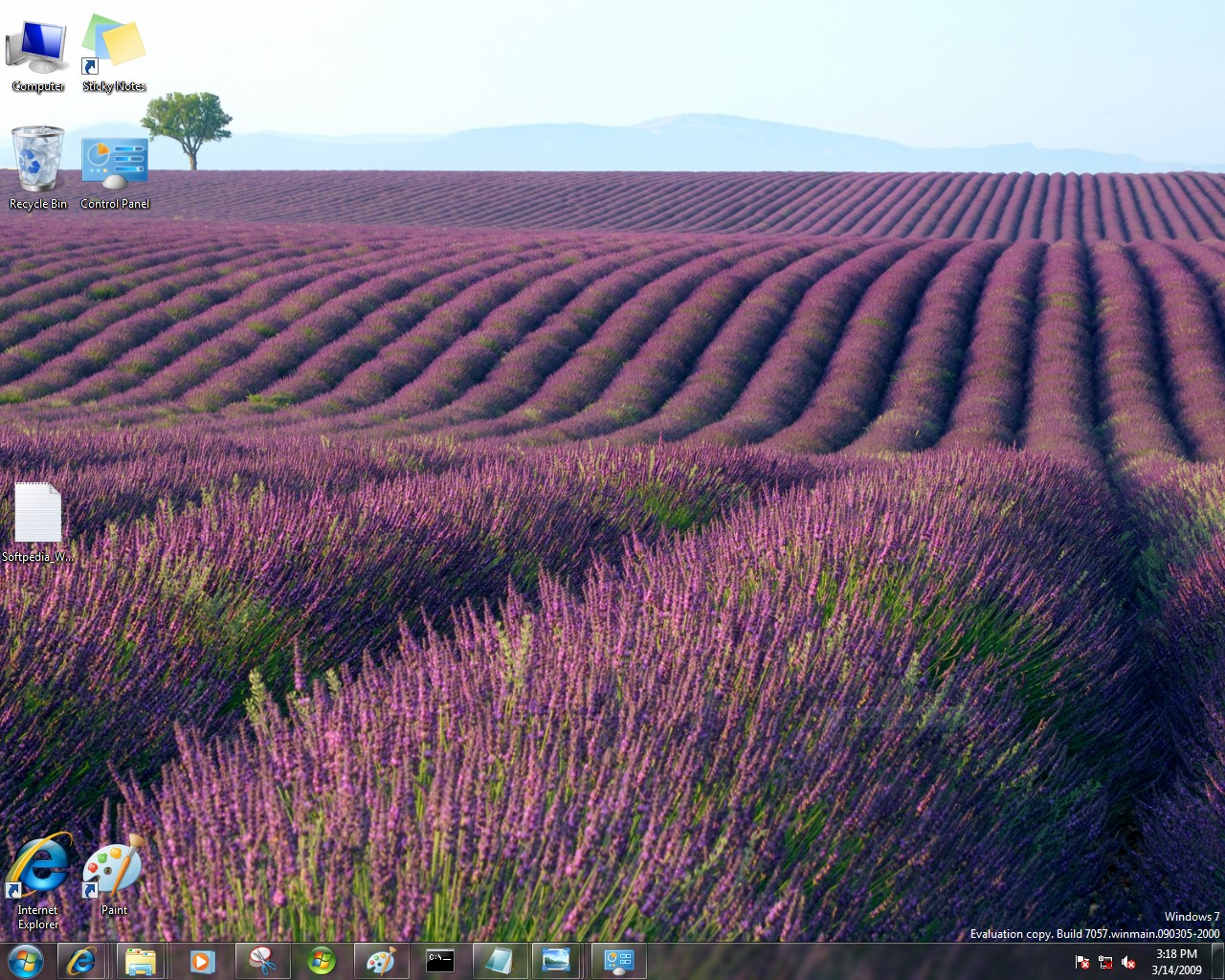The width and height of the screenshot is (1225, 980).
Task: Open the Notepad taskbar icon
Action: coord(499,961)
